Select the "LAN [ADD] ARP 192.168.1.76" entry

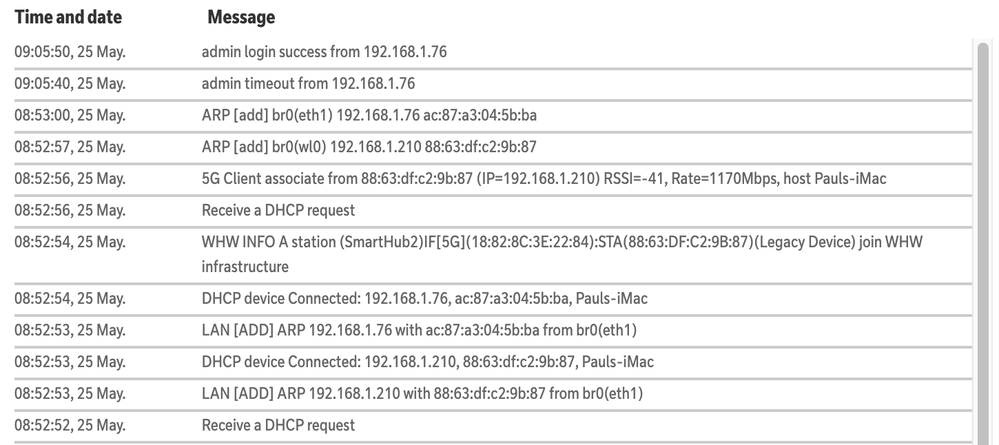point(420,330)
